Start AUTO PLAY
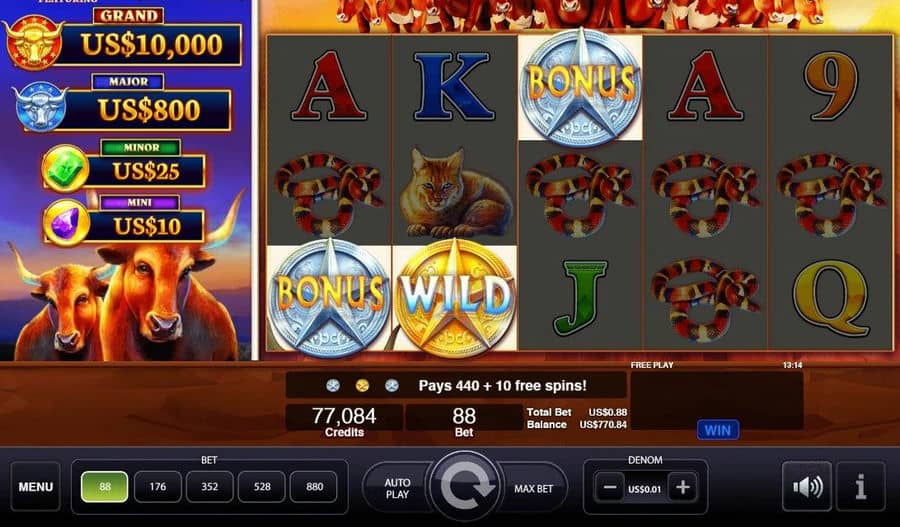Screen dimensions: 900x527 397,488
